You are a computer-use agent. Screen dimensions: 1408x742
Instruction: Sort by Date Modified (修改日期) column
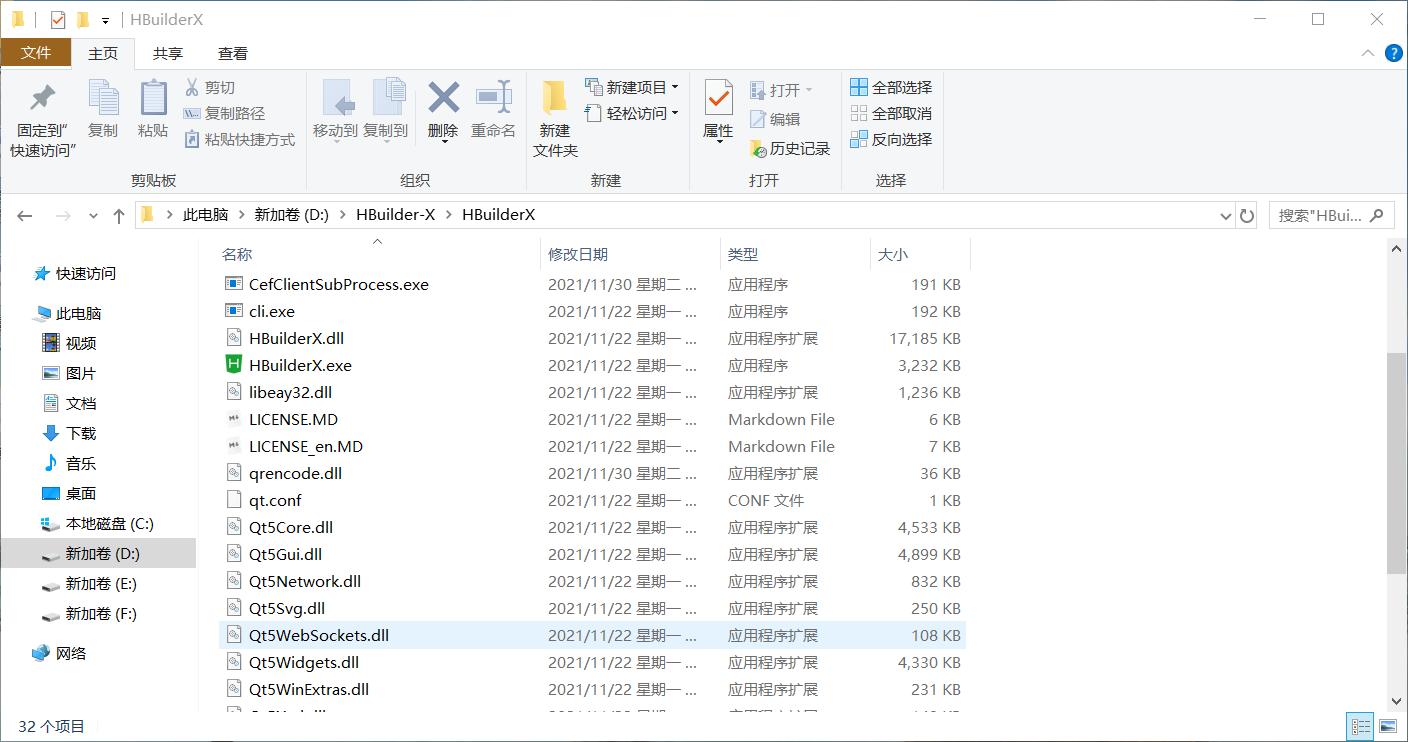578,255
